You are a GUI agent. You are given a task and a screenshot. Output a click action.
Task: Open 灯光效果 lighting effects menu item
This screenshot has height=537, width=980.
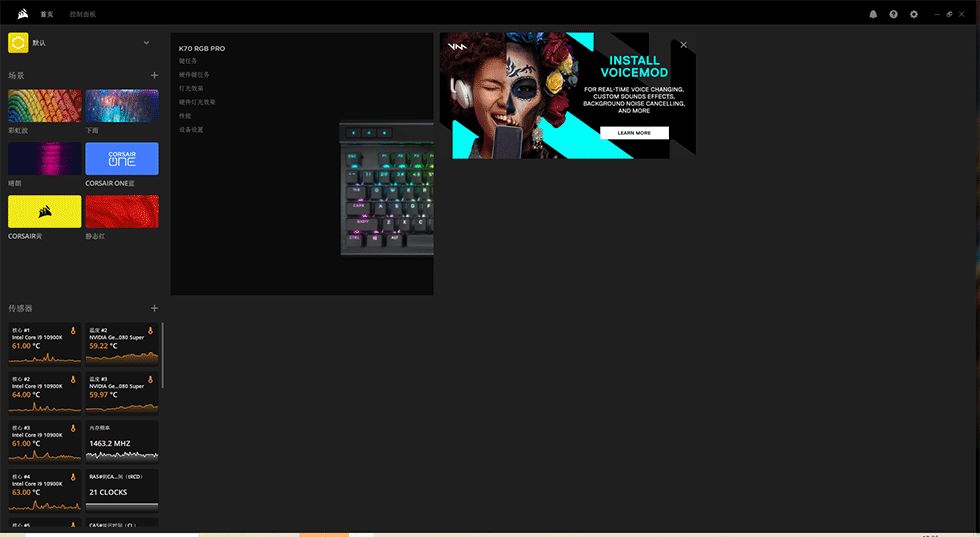[x=191, y=89]
